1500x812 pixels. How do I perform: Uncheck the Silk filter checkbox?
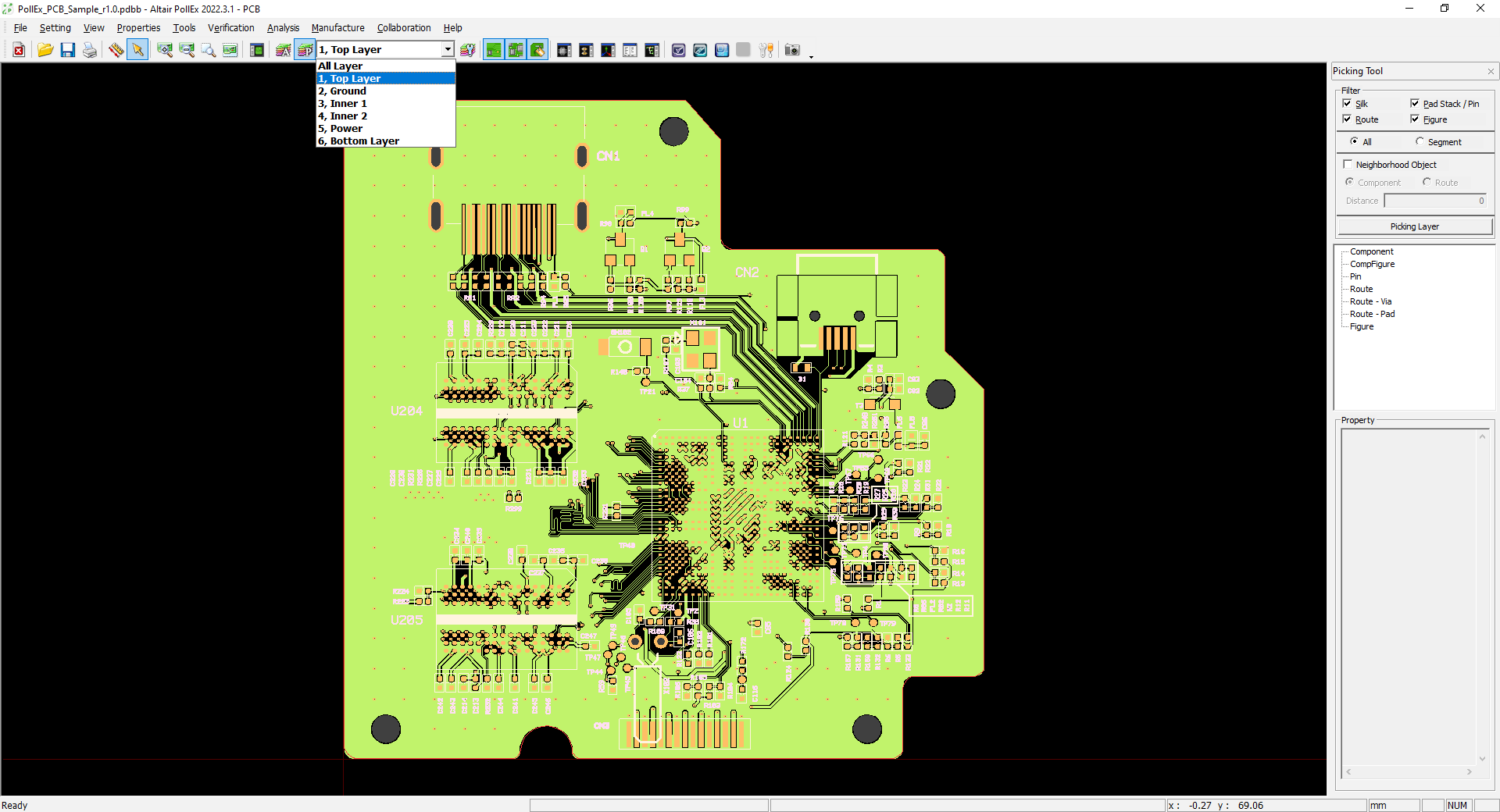click(1347, 103)
